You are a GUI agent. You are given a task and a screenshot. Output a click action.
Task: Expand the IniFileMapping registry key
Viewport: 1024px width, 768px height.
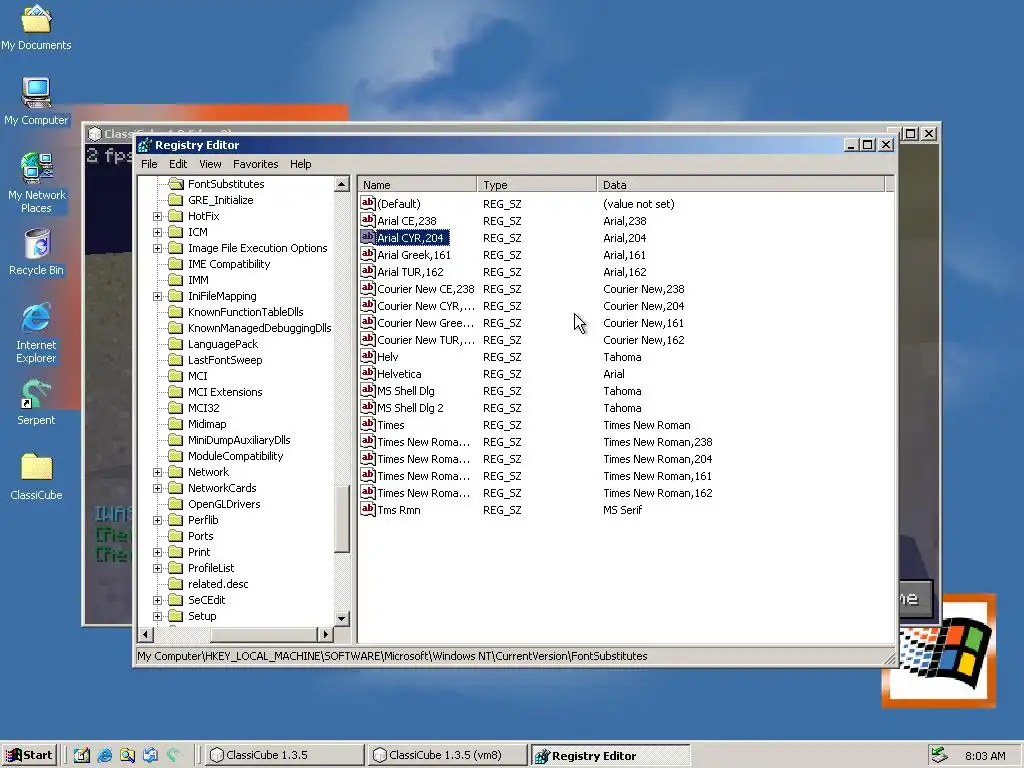157,296
